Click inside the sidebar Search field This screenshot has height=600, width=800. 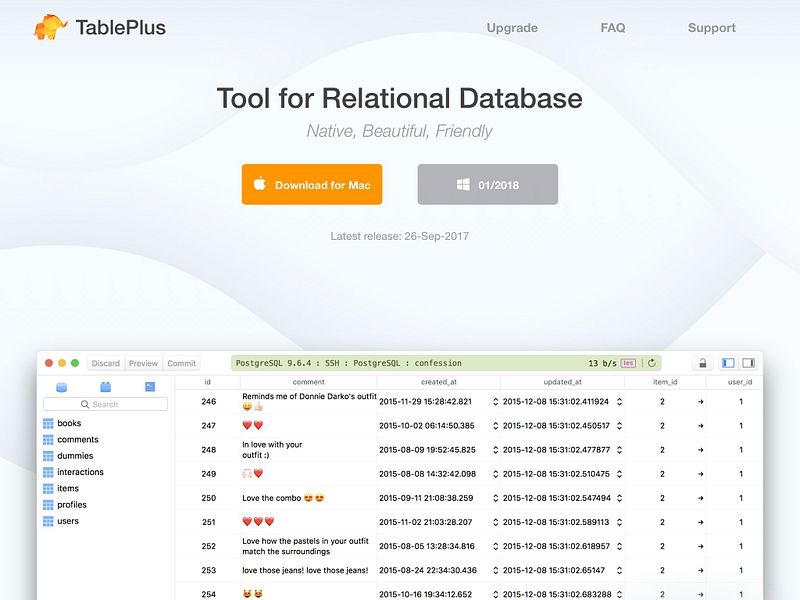(107, 404)
